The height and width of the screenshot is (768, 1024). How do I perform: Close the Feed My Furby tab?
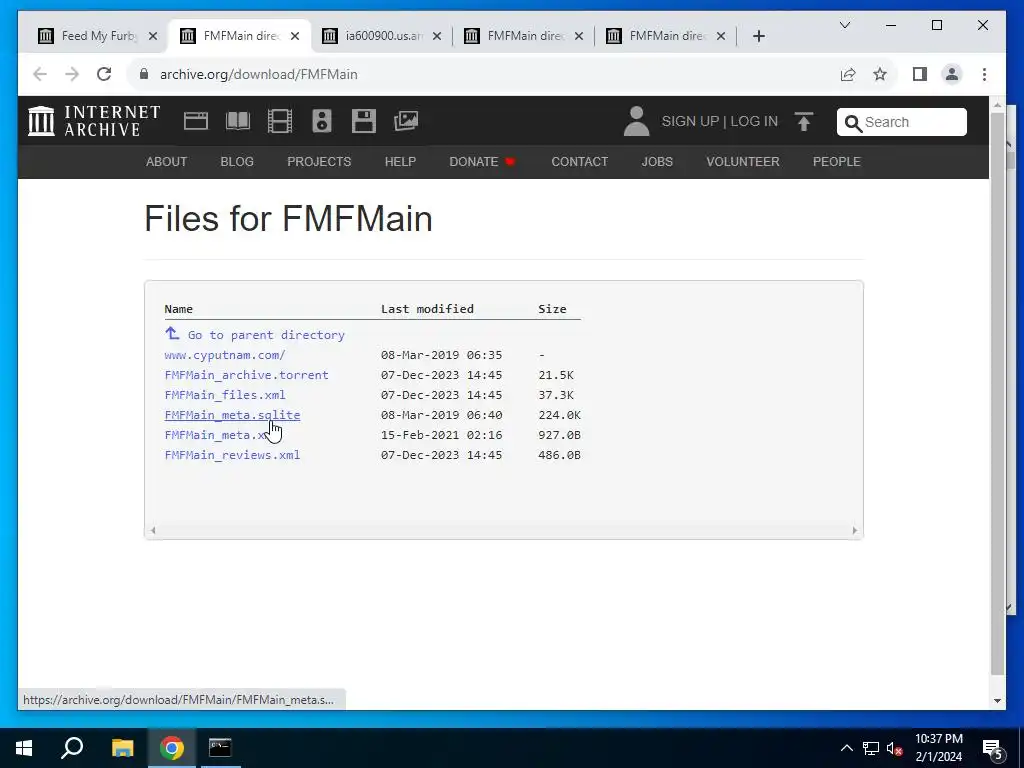(153, 36)
